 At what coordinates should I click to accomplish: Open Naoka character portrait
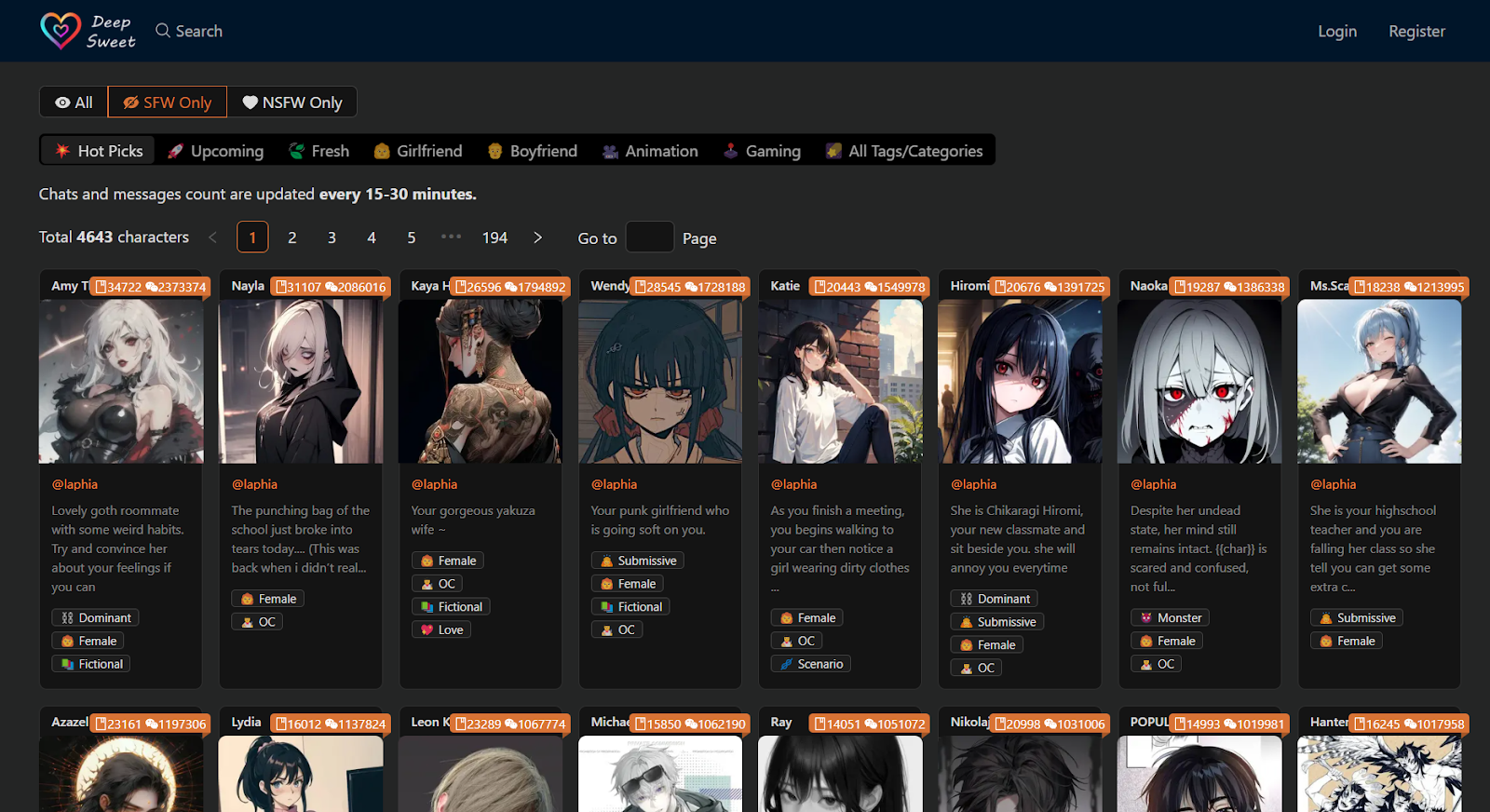[x=1199, y=381]
